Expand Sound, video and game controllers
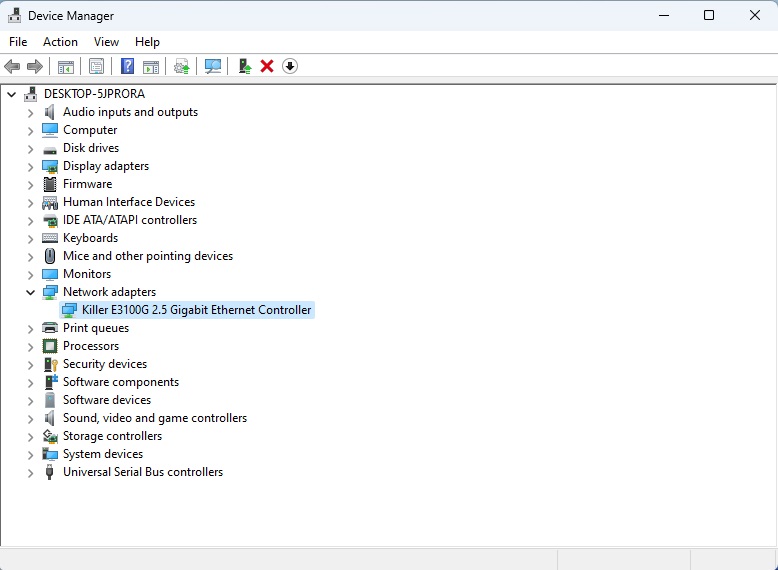The width and height of the screenshot is (778, 570). (30, 418)
